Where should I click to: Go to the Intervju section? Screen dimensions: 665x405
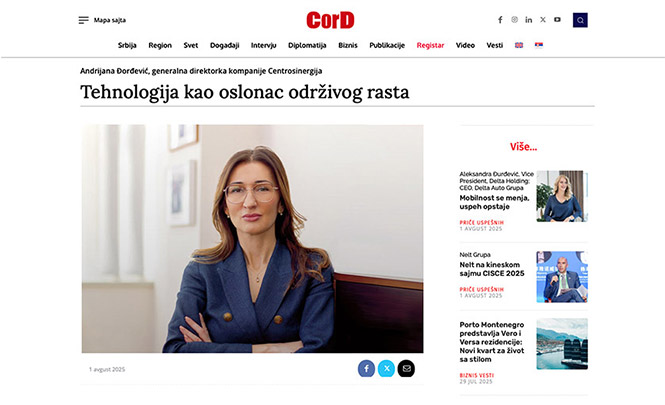point(263,45)
